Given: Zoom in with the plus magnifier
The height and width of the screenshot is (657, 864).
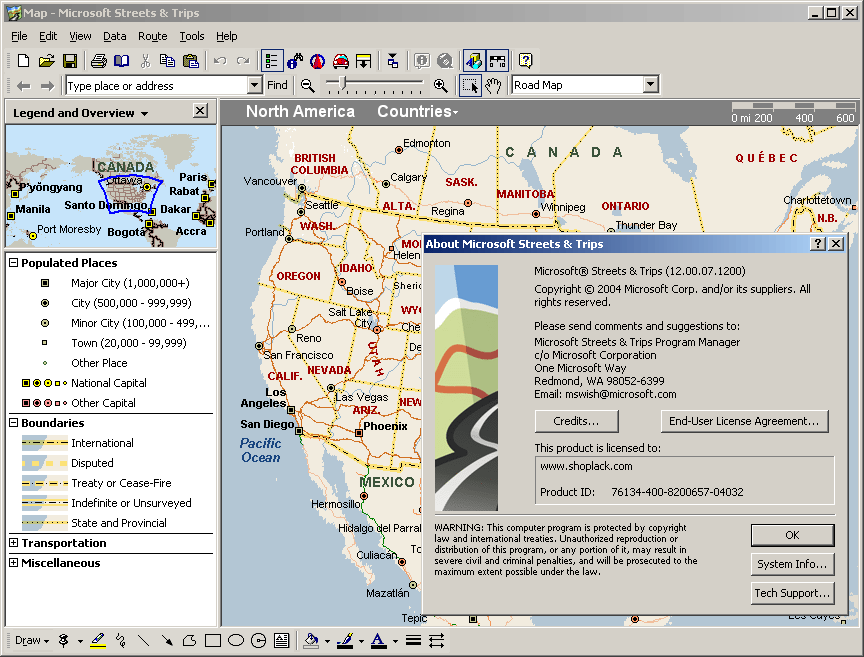Looking at the screenshot, I should [x=440, y=85].
